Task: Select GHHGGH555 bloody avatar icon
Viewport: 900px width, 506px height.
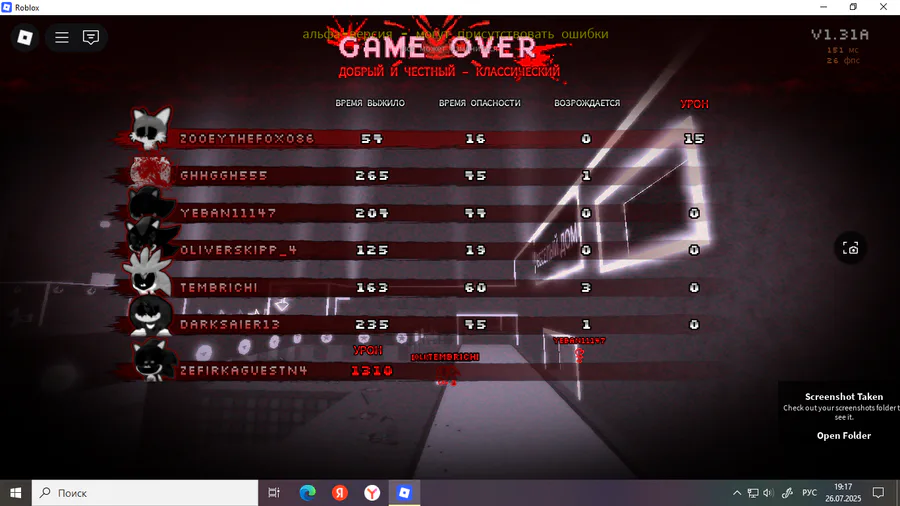Action: point(150,171)
